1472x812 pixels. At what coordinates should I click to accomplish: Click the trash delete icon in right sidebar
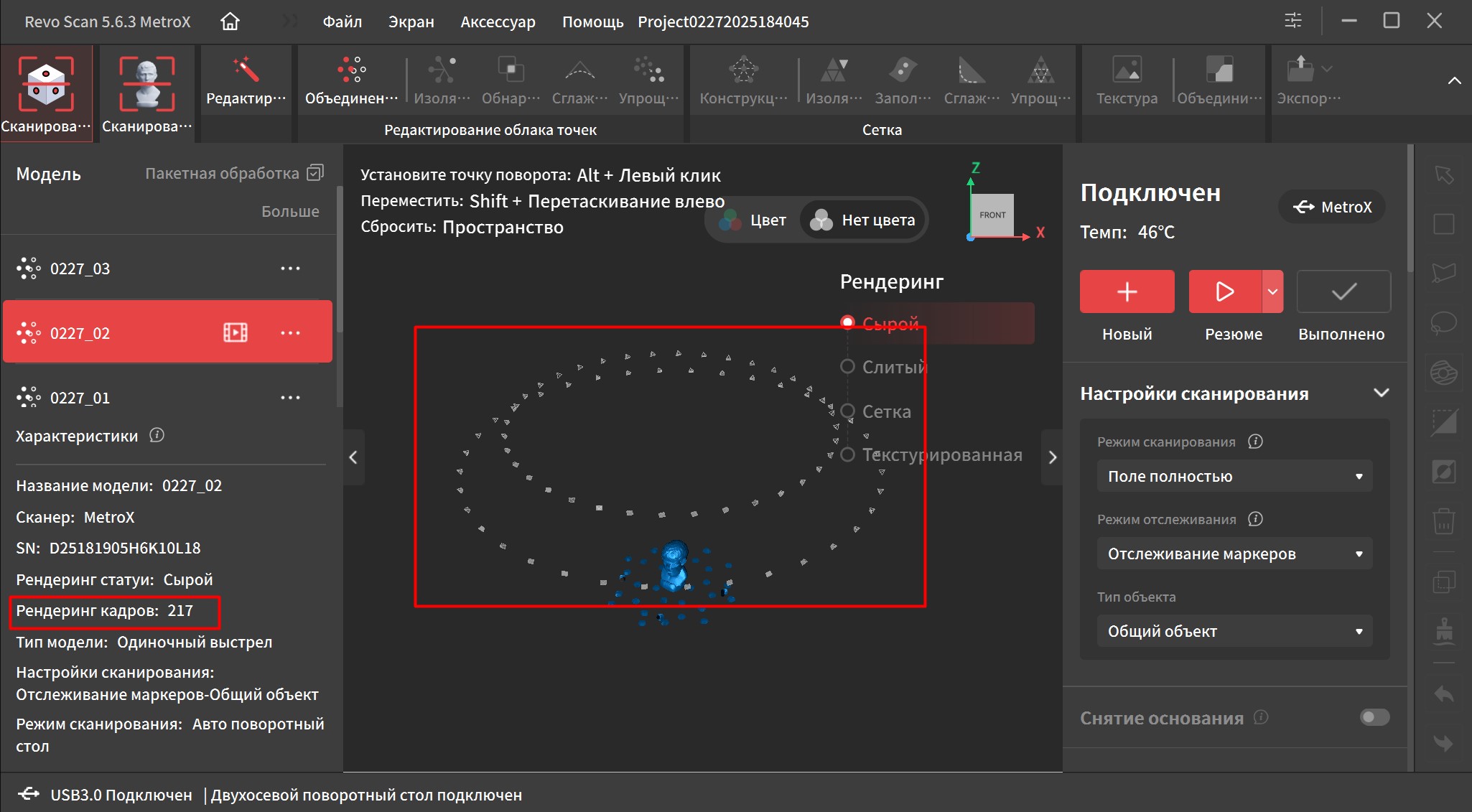point(1444,521)
